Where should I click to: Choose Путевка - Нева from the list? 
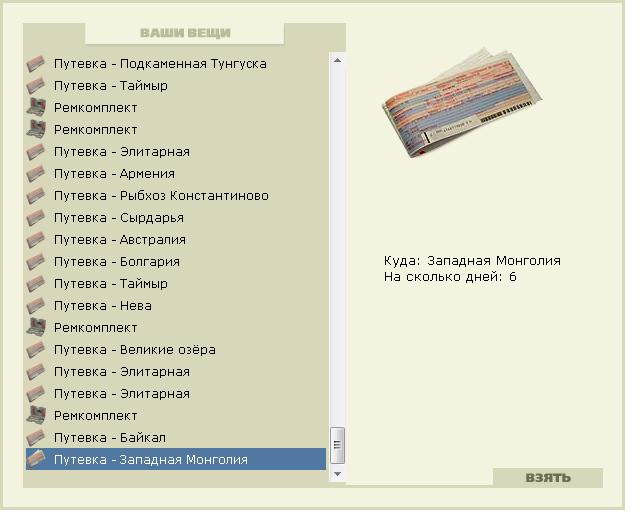[x=176, y=306]
